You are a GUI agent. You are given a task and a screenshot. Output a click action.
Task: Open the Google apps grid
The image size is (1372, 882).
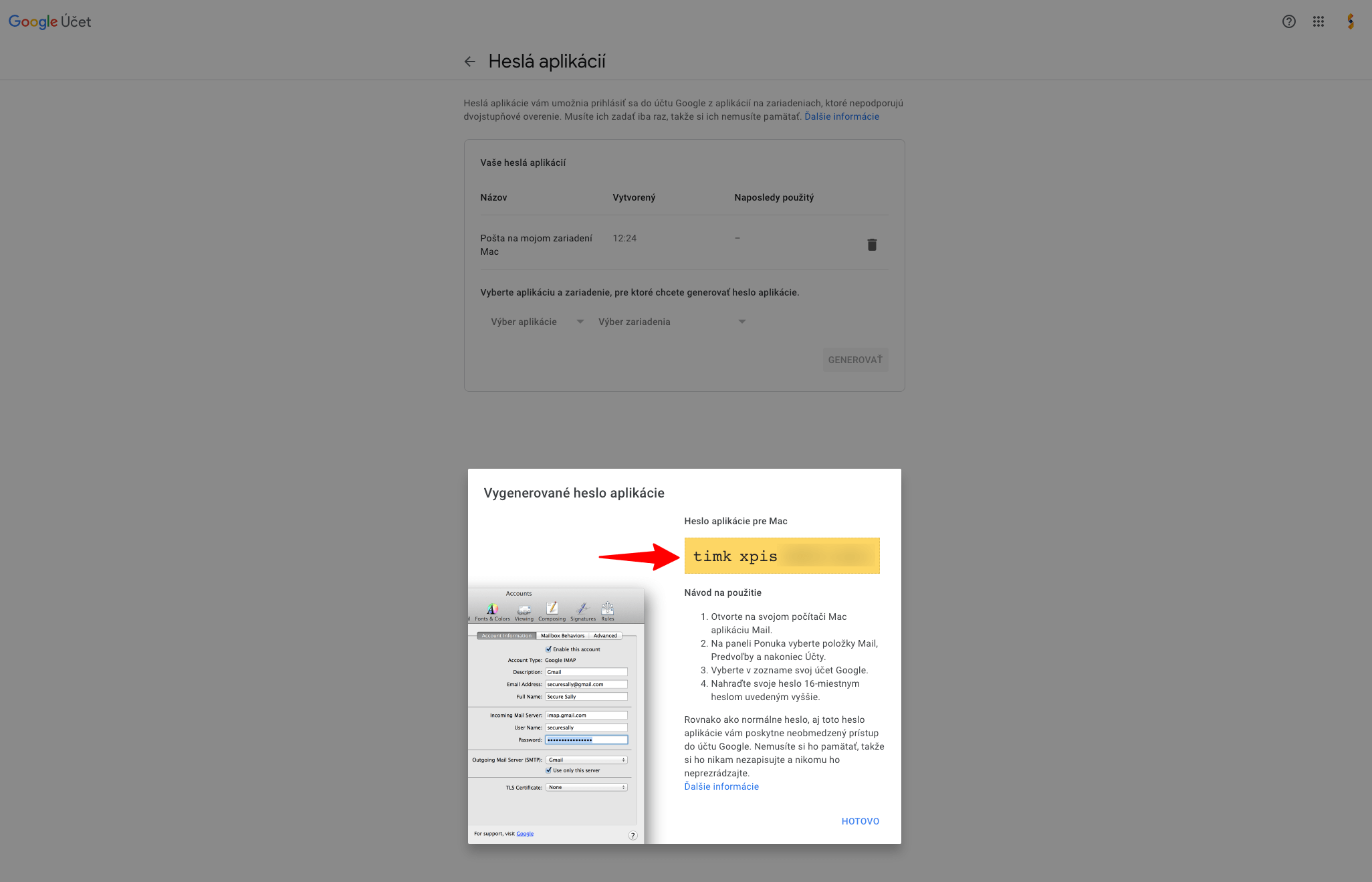pyautogui.click(x=1319, y=21)
